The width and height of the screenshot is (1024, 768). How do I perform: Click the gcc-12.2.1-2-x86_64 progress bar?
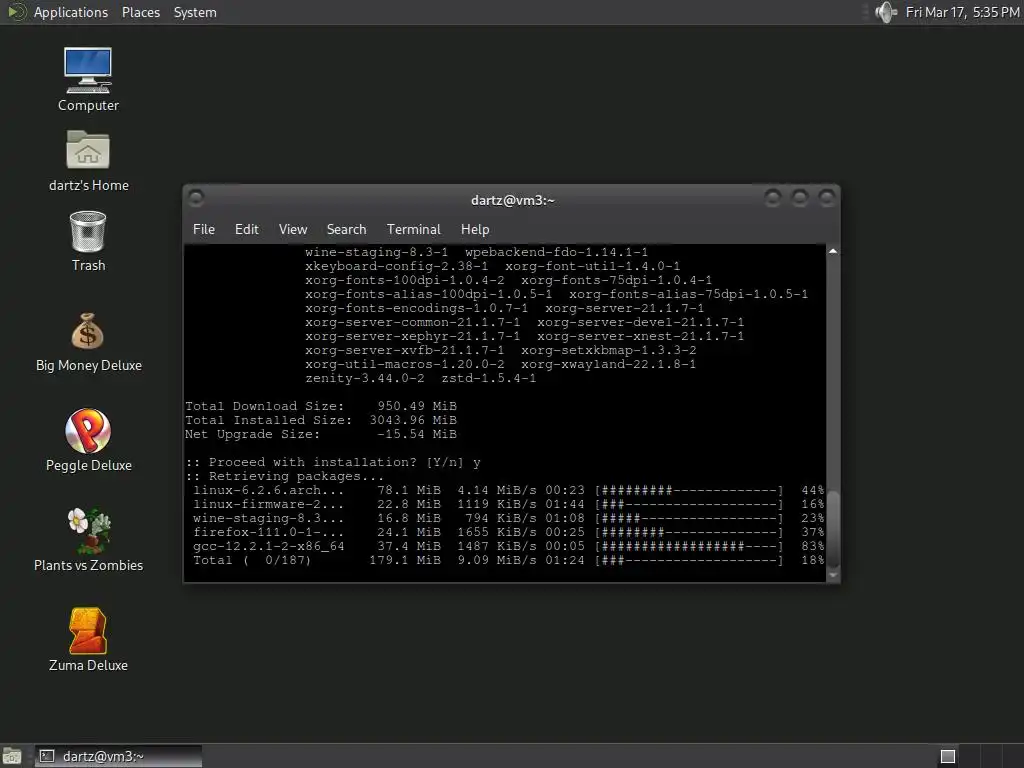click(x=688, y=546)
